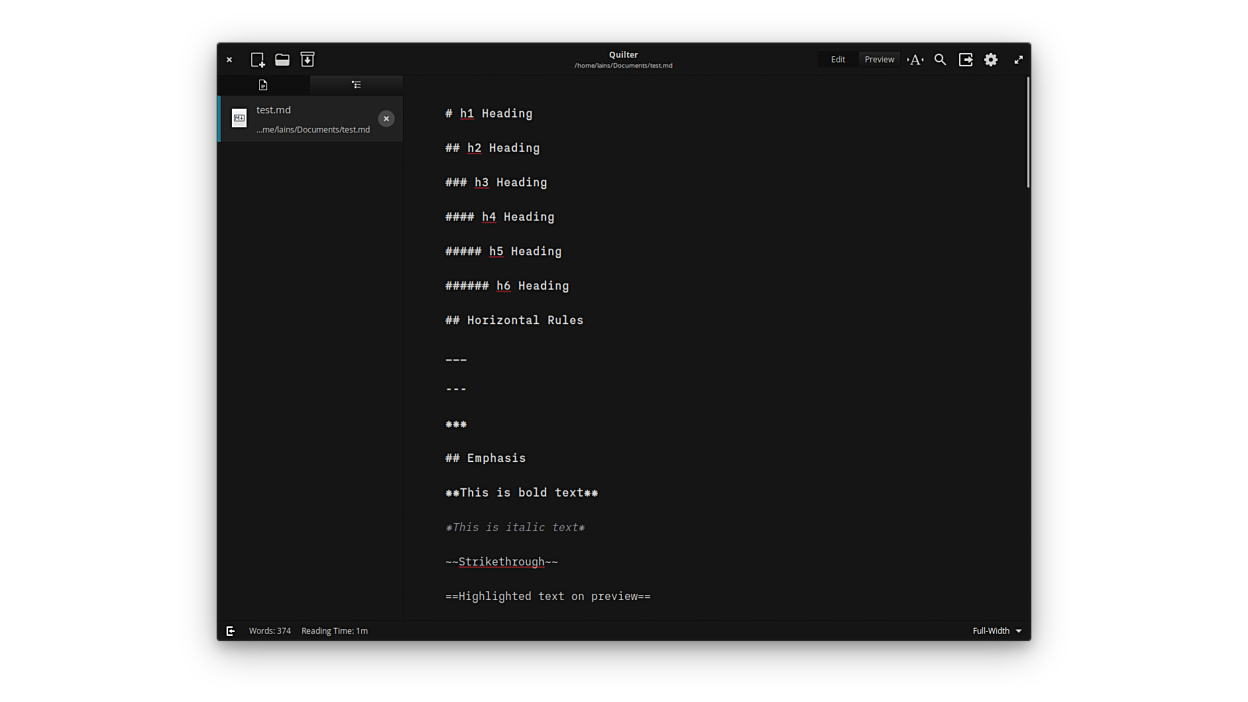
Task: Expand the Full-Width dropdown
Action: coord(997,631)
